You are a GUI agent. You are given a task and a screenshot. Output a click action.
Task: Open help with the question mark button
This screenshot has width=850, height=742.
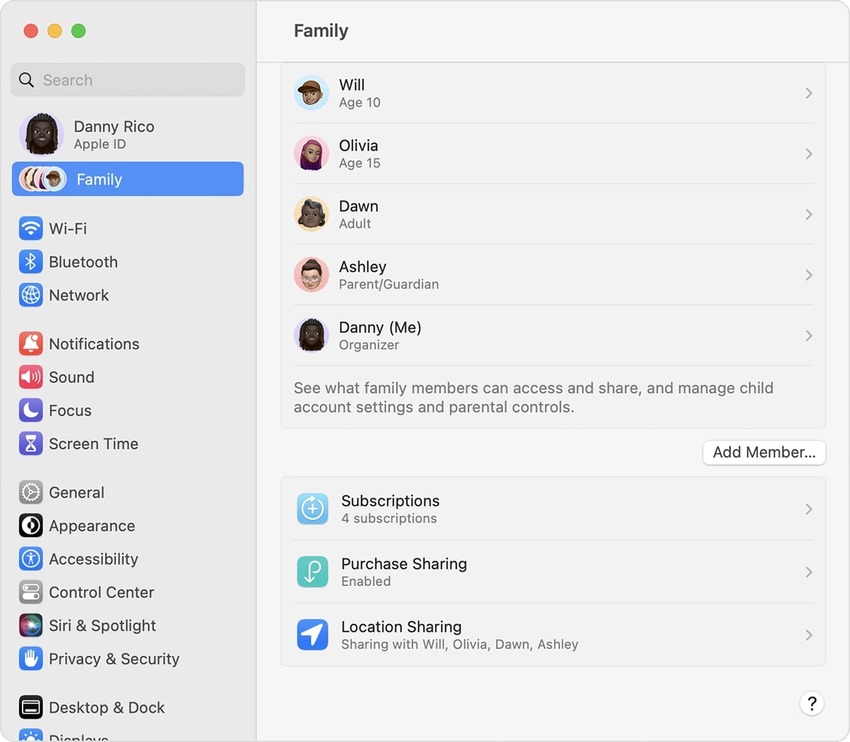coord(812,703)
